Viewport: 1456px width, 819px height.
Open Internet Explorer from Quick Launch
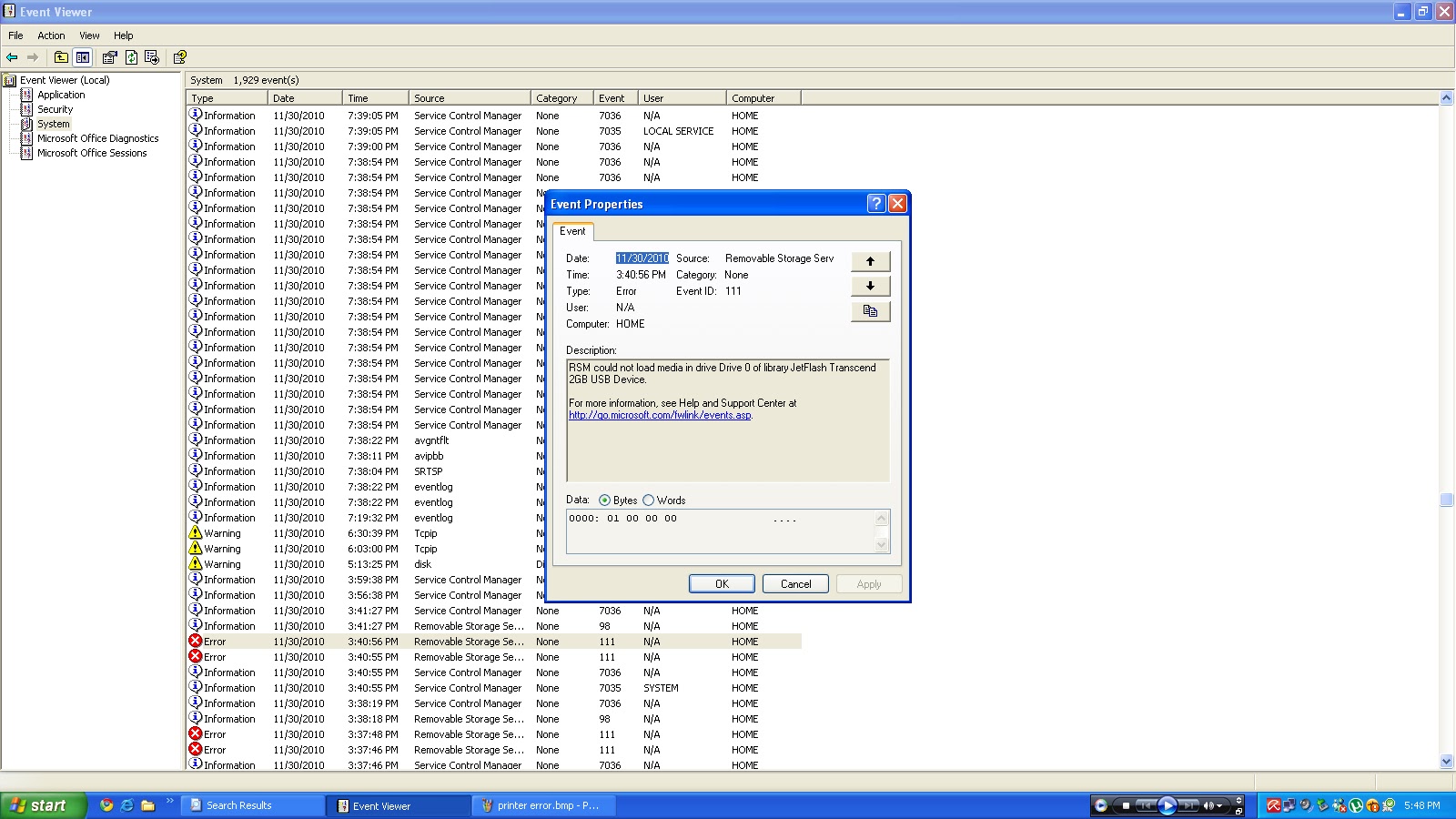[x=127, y=805]
